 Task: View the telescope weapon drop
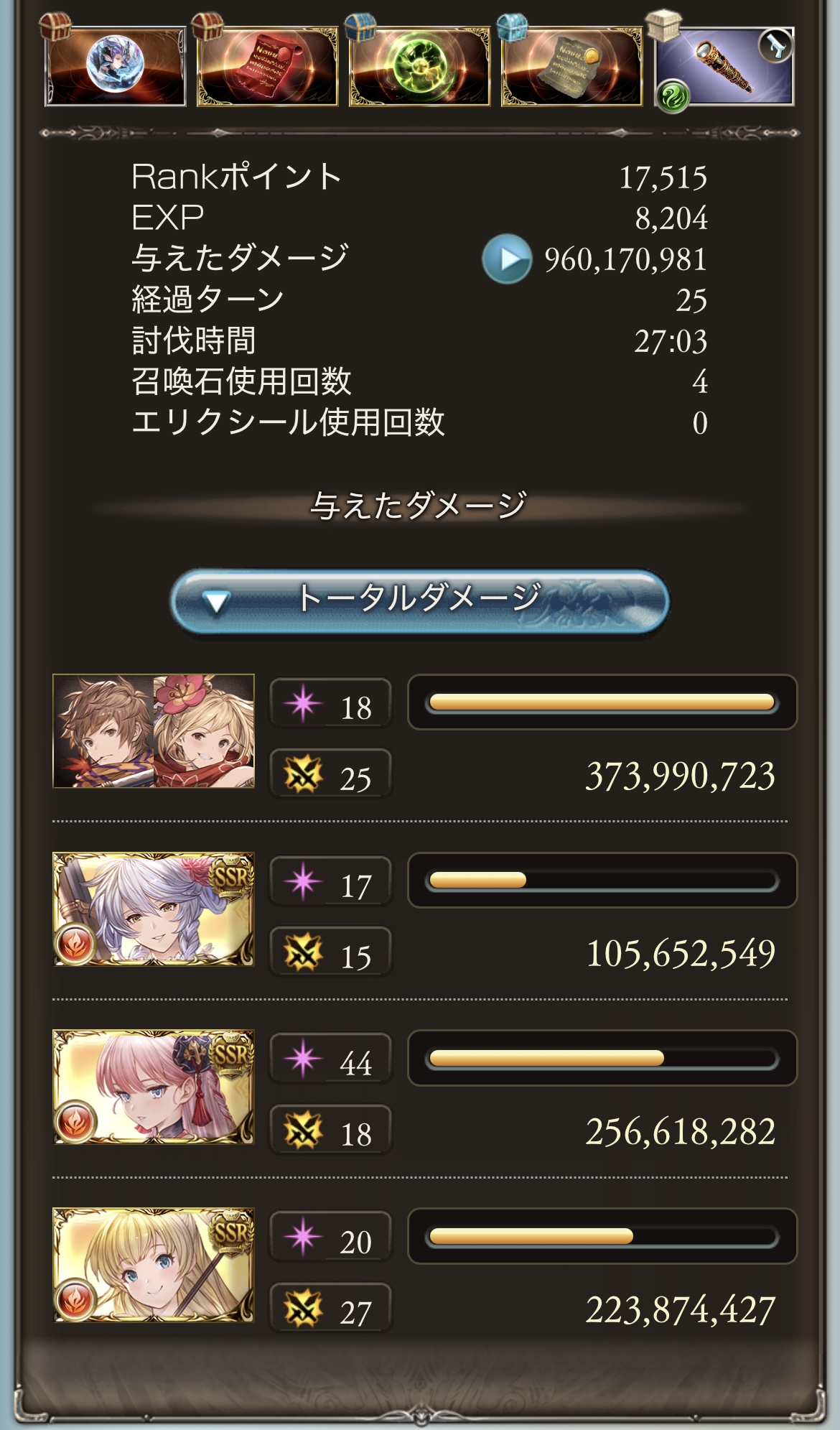pyautogui.click(x=724, y=66)
